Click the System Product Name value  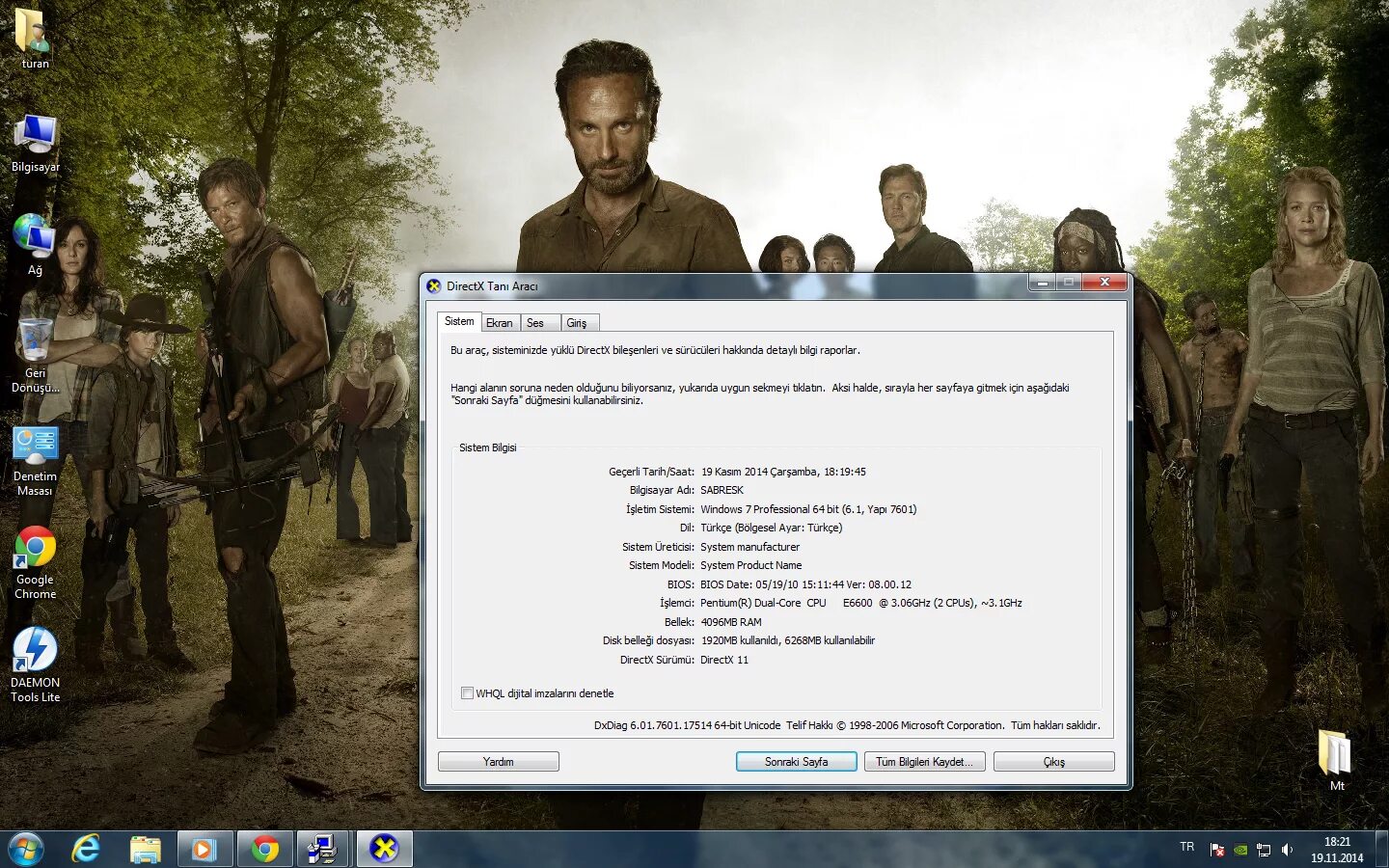(751, 565)
